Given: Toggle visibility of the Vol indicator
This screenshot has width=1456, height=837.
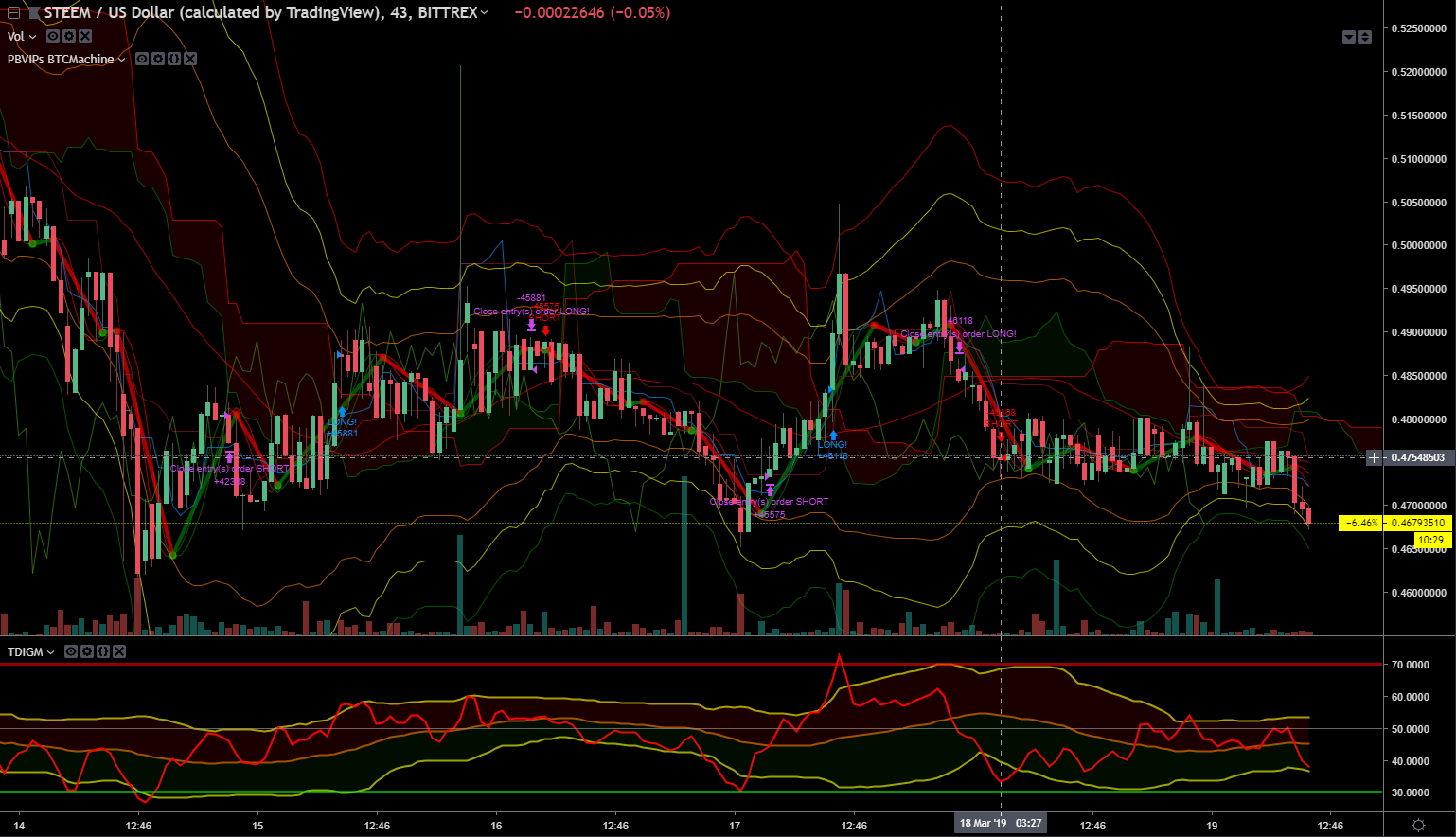Looking at the screenshot, I should 53,36.
